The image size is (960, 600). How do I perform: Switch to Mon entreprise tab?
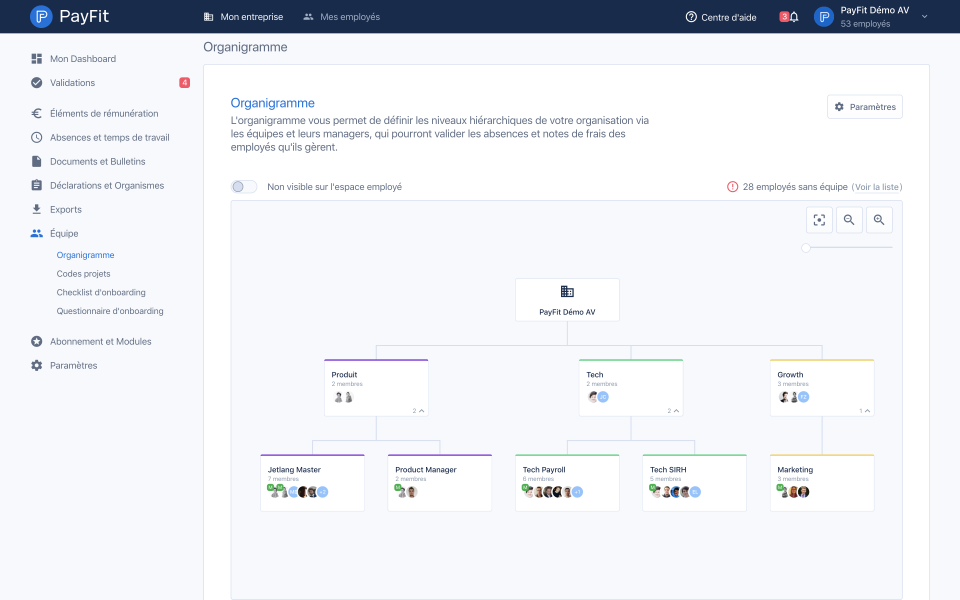(243, 17)
